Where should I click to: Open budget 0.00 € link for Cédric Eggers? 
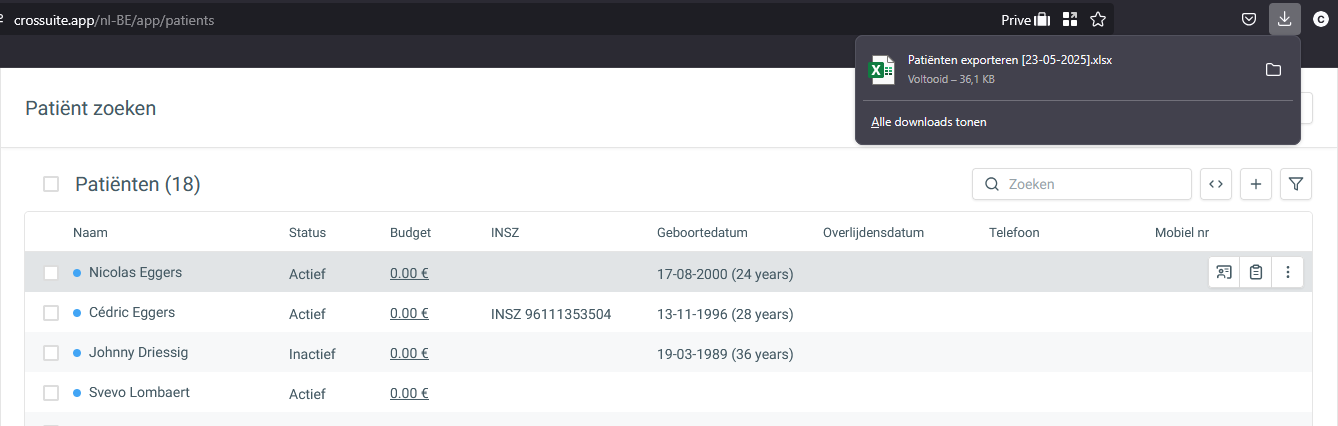pyautogui.click(x=409, y=313)
